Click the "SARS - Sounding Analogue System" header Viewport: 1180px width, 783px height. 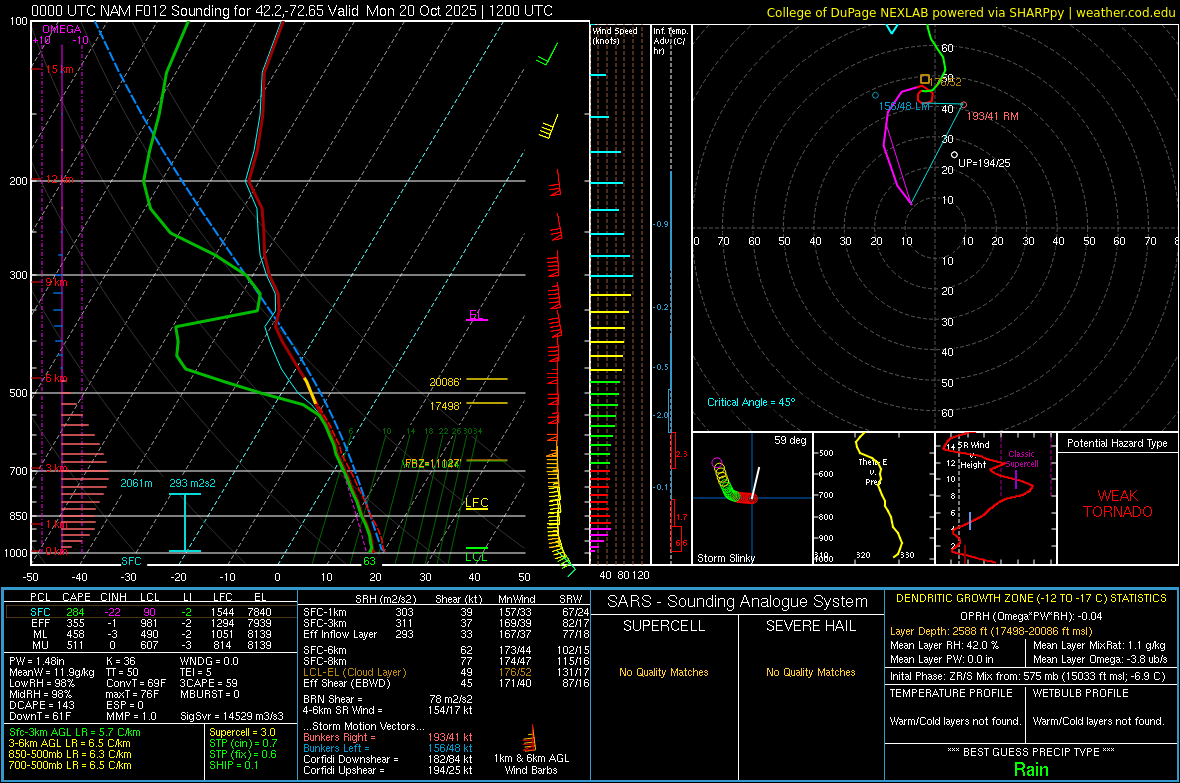pyautogui.click(x=738, y=602)
